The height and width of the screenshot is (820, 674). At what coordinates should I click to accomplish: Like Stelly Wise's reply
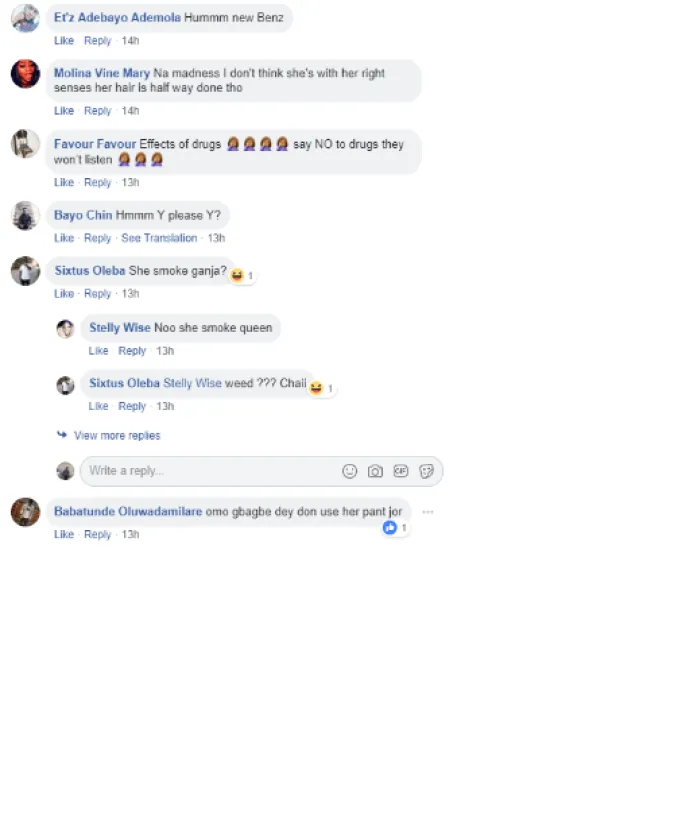(x=98, y=351)
